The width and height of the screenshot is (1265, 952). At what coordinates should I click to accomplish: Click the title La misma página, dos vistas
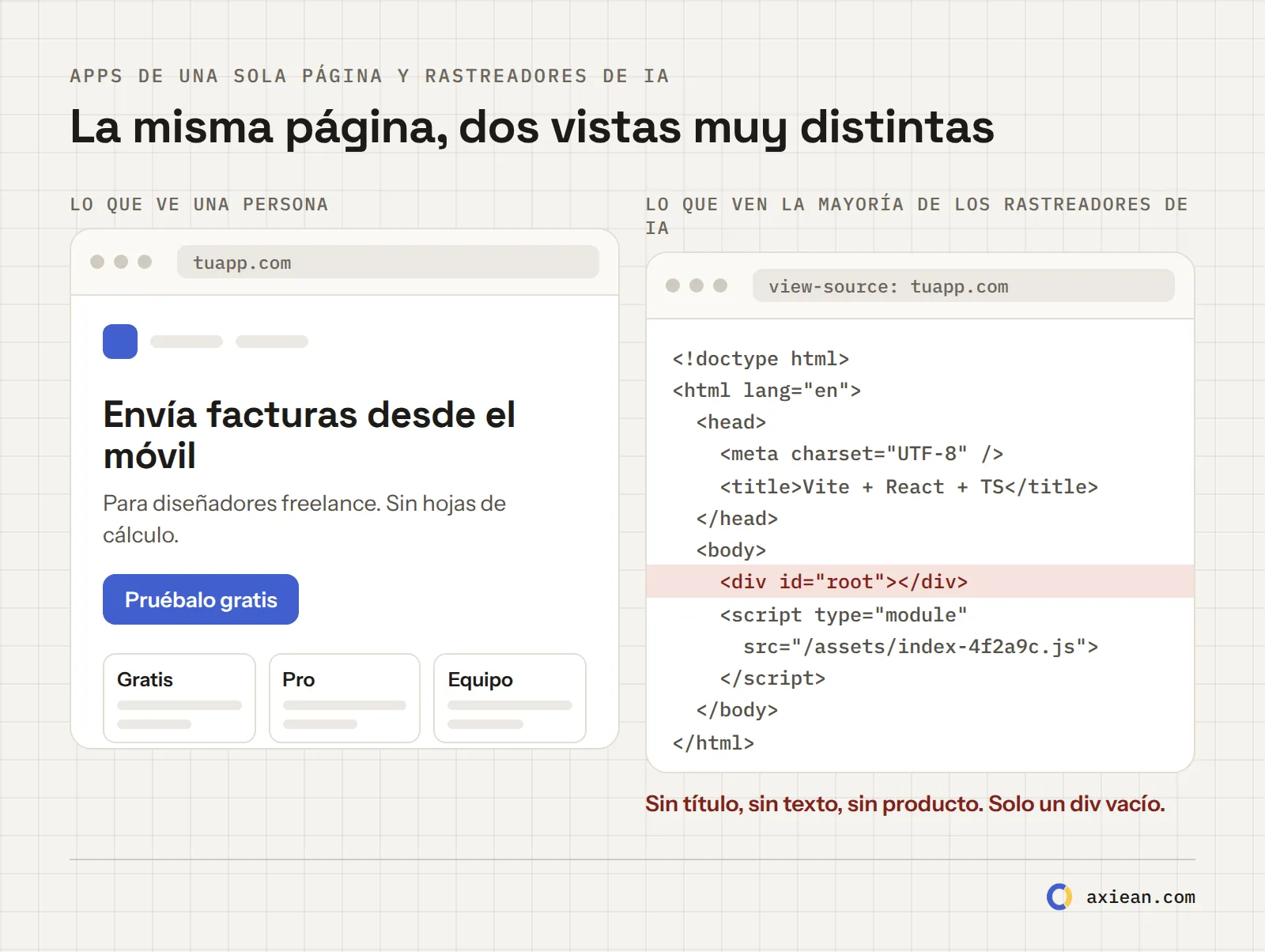(532, 127)
